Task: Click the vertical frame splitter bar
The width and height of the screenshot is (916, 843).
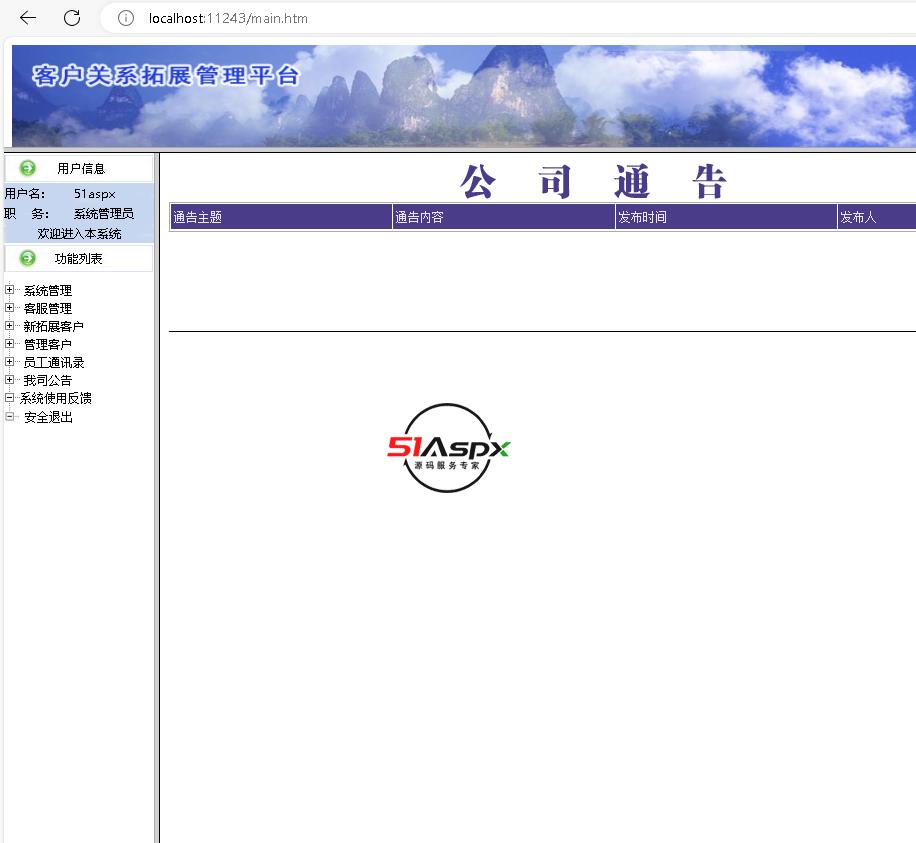Action: coord(157,498)
